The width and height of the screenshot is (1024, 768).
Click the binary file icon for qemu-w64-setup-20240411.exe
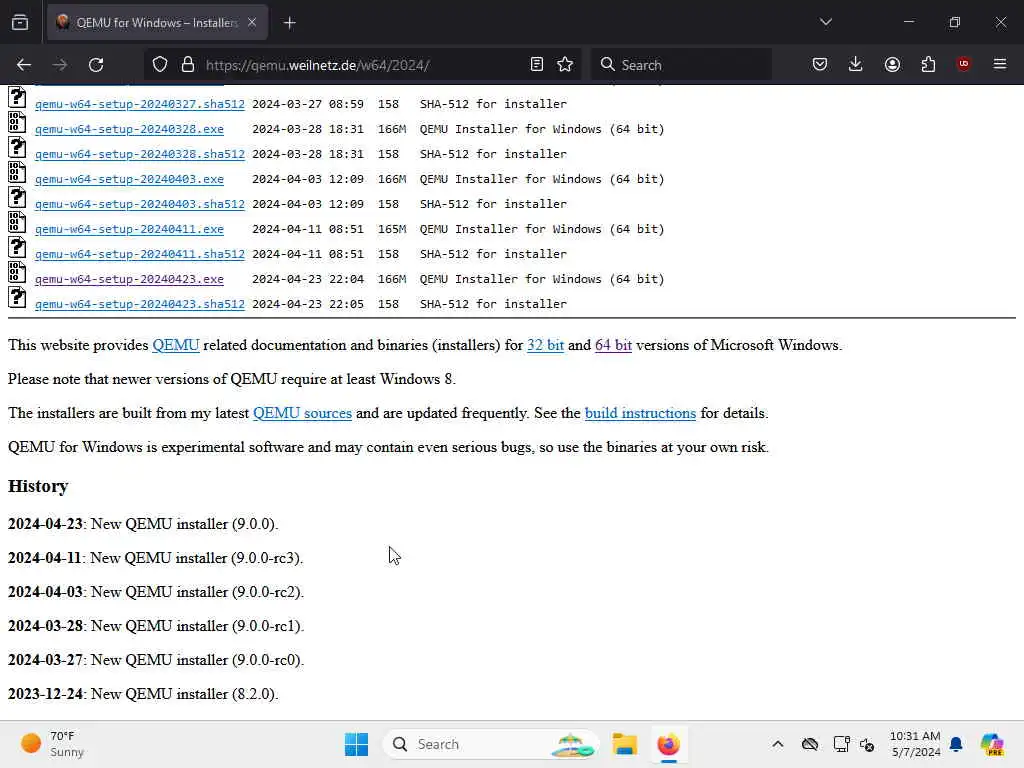point(17,222)
